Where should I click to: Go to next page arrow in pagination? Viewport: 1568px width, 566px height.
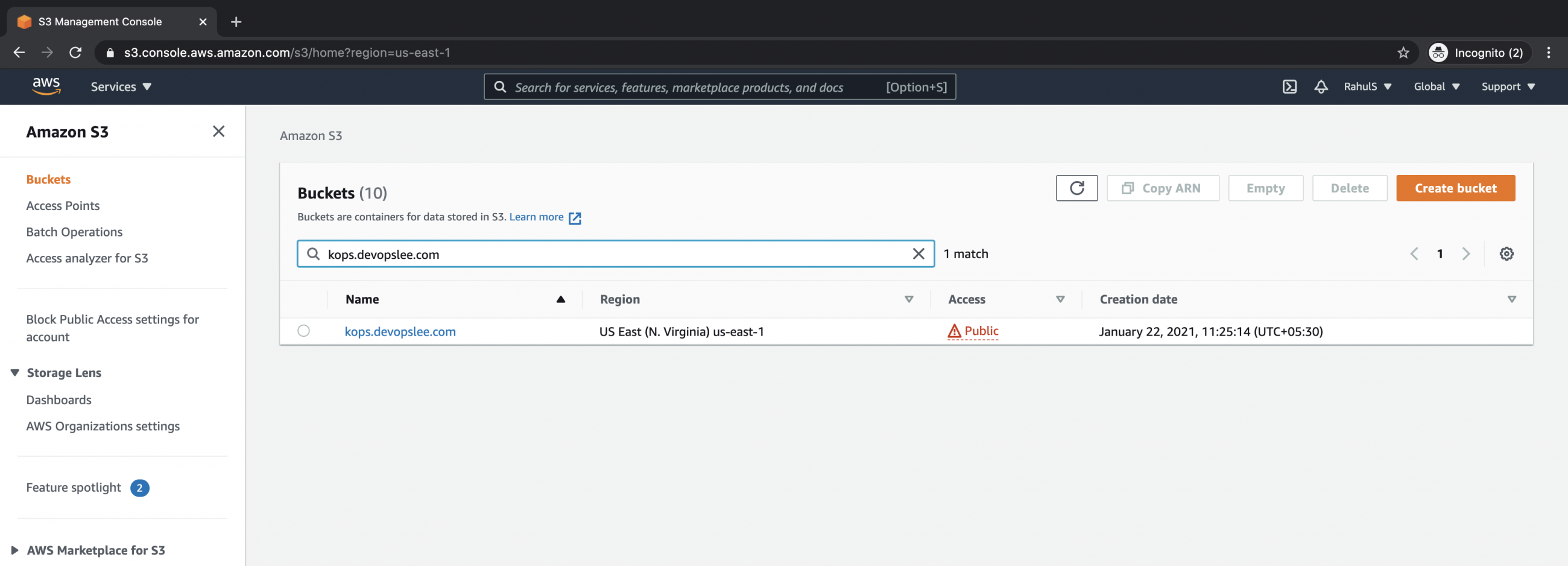(x=1465, y=253)
